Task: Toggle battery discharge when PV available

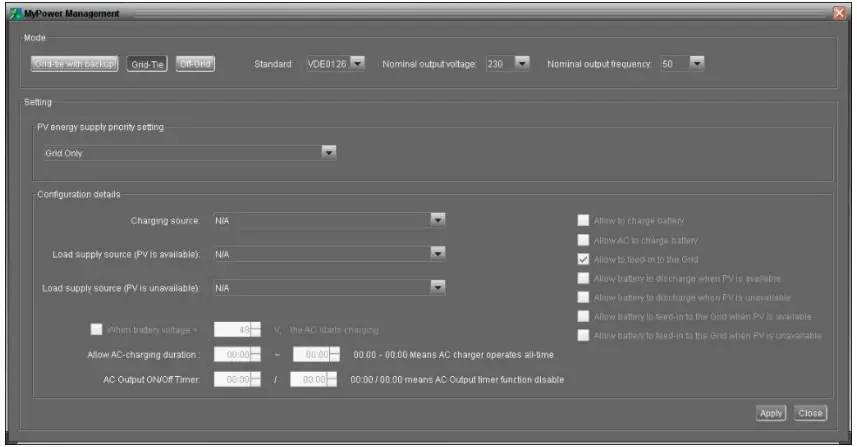Action: [x=583, y=278]
